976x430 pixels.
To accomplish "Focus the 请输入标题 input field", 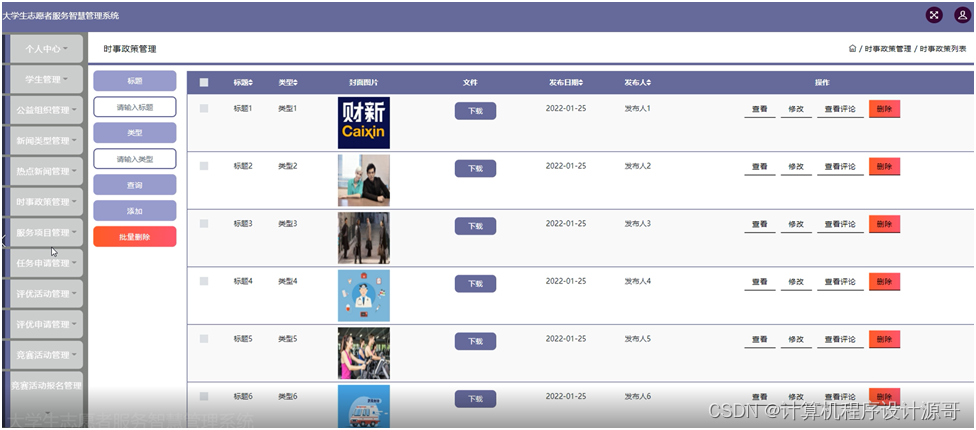I will click(x=134, y=107).
